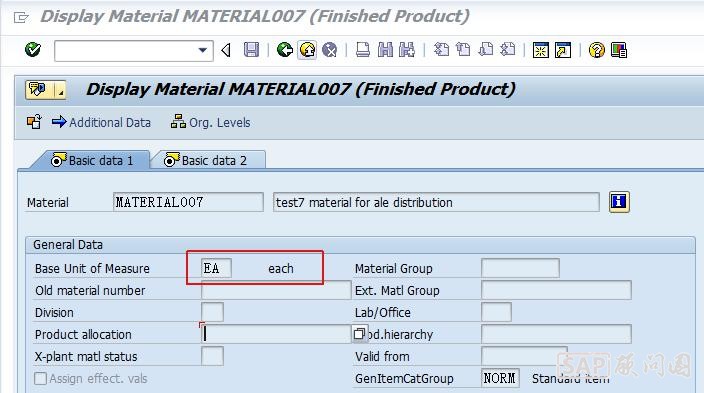Expand the select views dropdown arrow

(60, 90)
